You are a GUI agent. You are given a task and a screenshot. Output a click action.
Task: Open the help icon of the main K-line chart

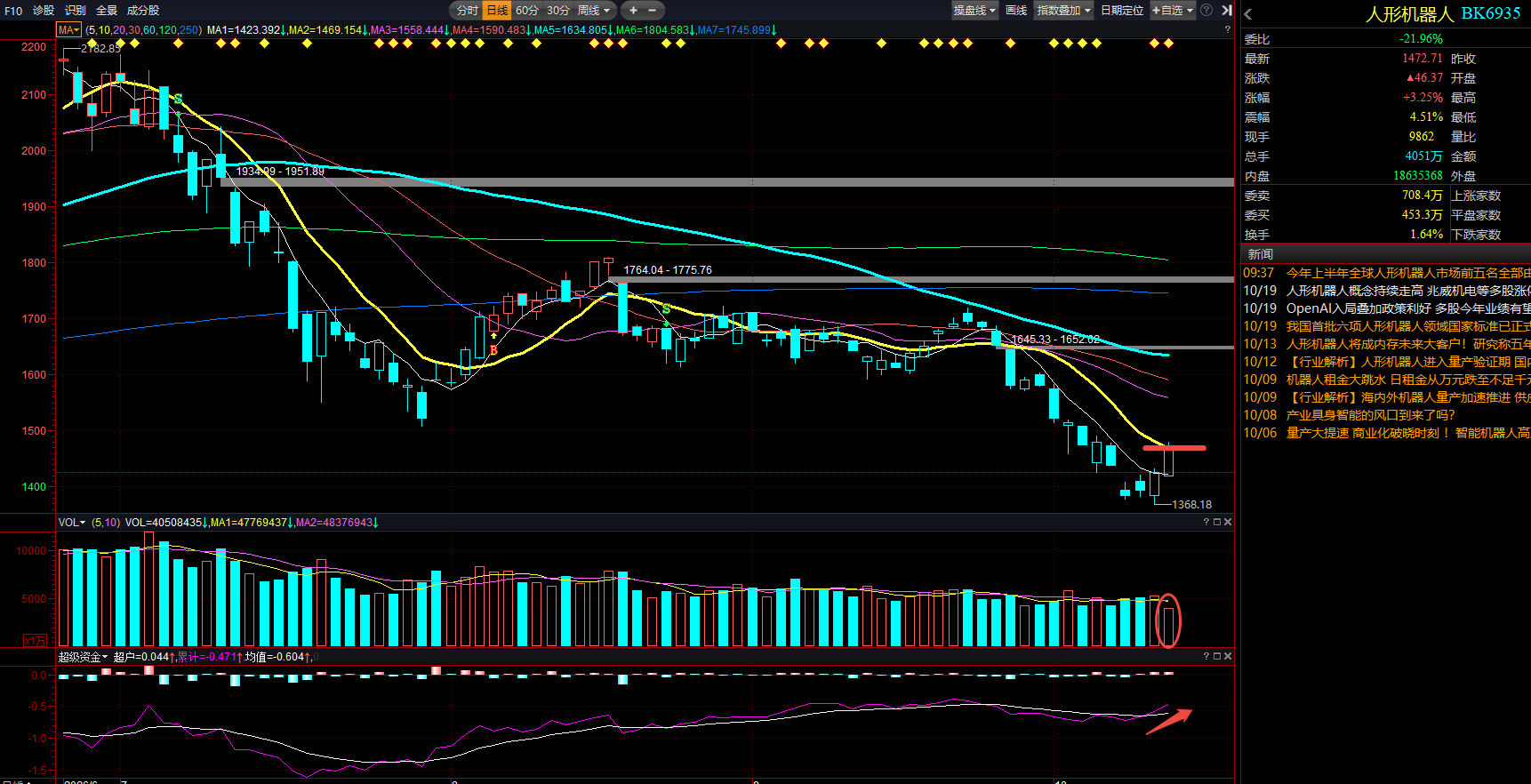pyautogui.click(x=1228, y=29)
